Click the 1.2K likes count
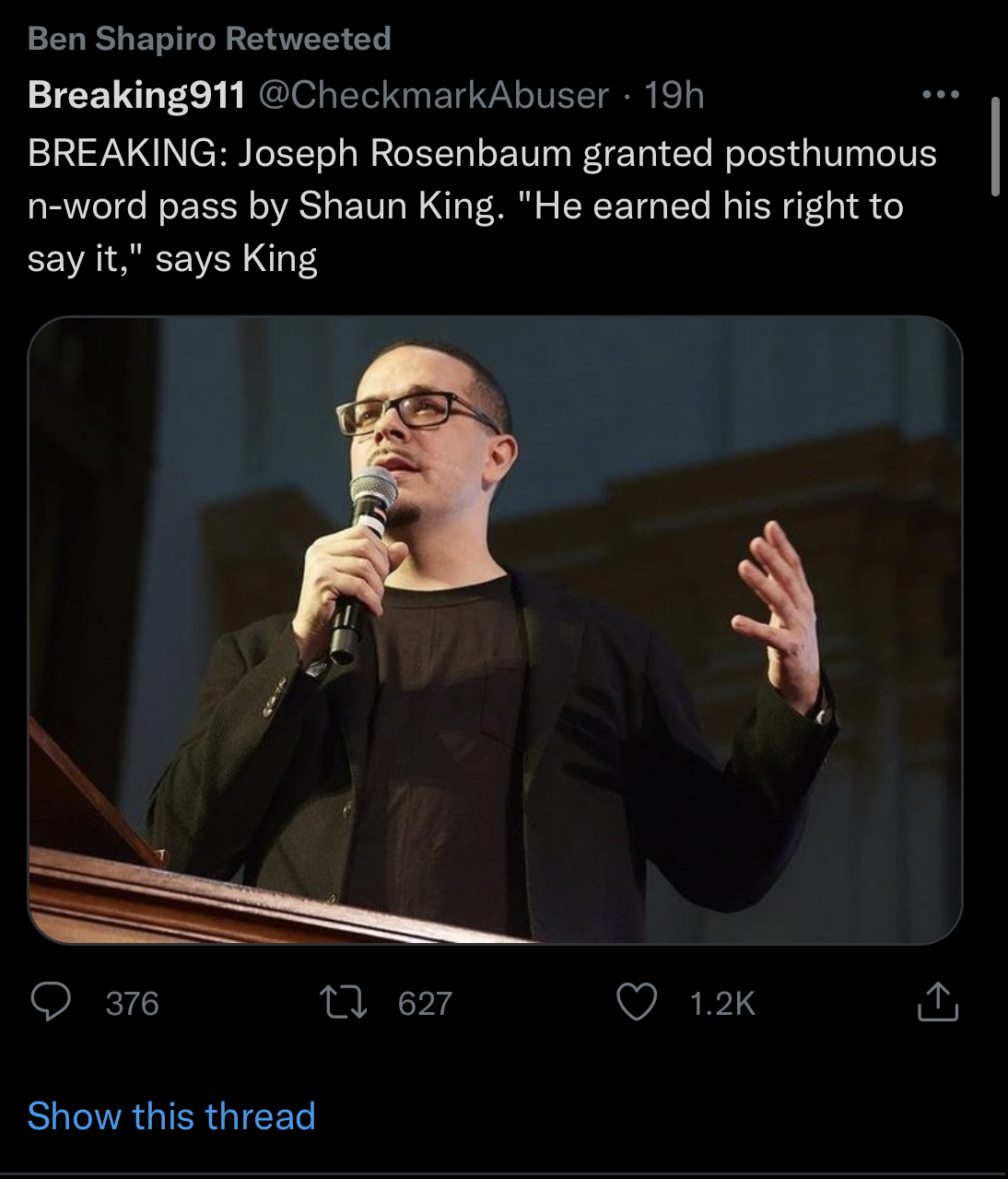Screen dimensions: 1008x1179 [722, 1003]
